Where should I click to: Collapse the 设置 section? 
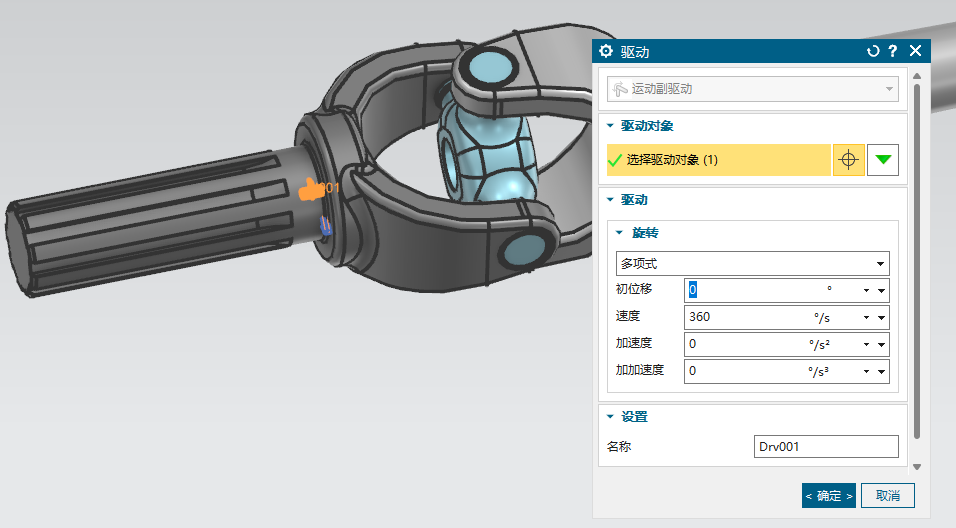point(611,417)
